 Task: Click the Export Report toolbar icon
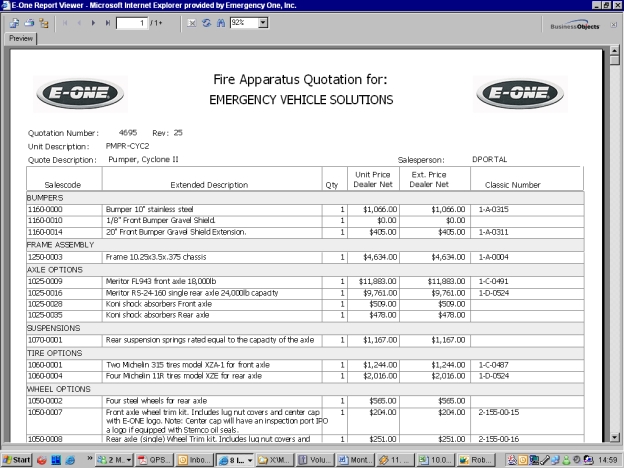14,23
